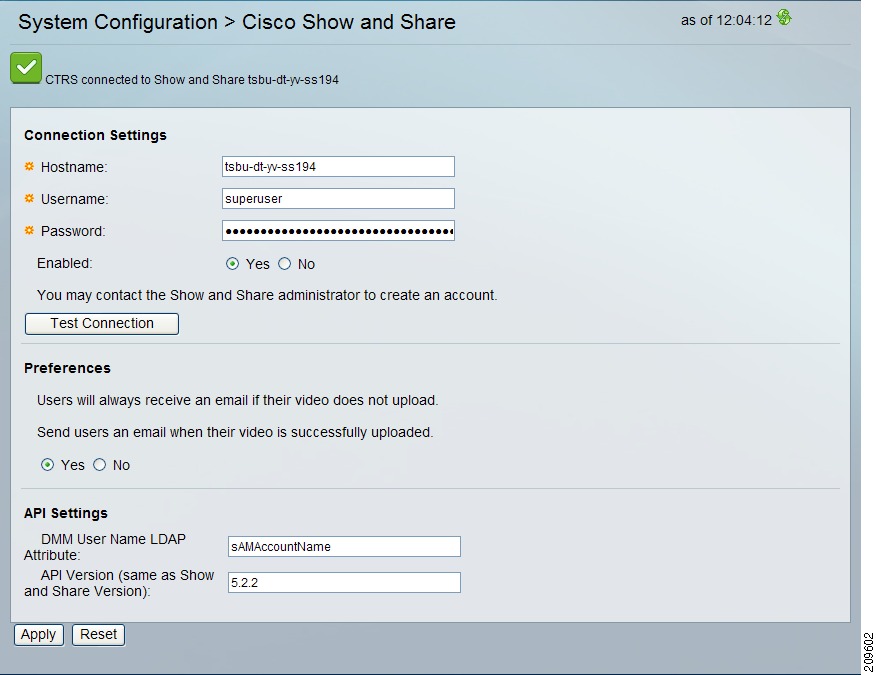Select Yes for Enabled
The image size is (876, 675).
[232, 264]
